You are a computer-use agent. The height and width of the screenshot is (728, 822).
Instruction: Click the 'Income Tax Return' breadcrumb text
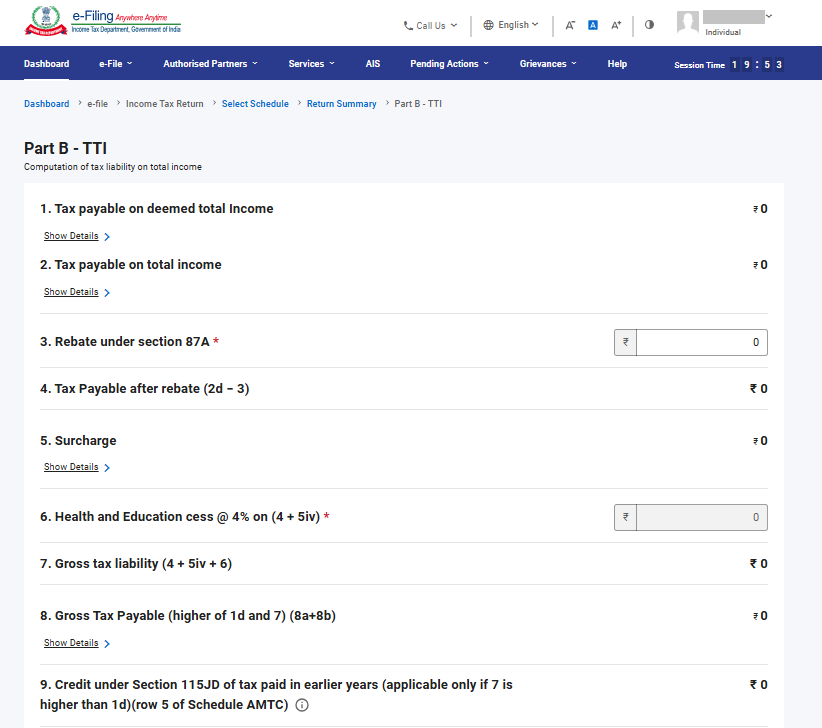pos(165,104)
